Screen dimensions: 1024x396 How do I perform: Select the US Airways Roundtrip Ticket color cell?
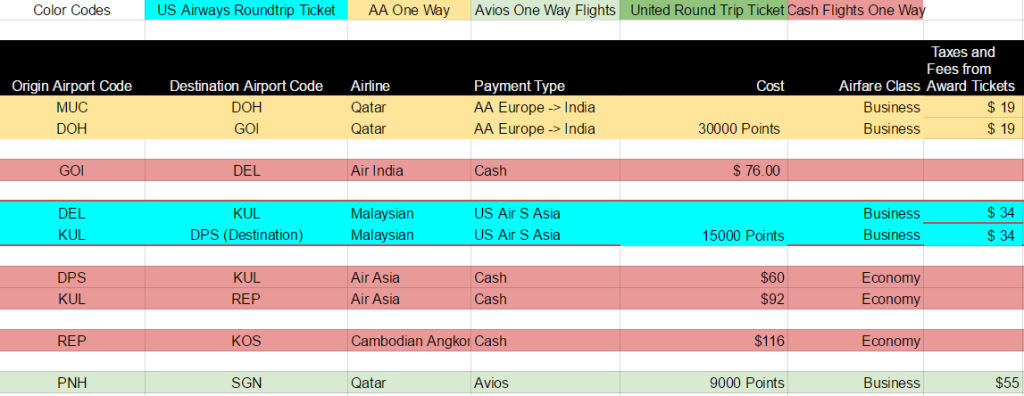246,10
